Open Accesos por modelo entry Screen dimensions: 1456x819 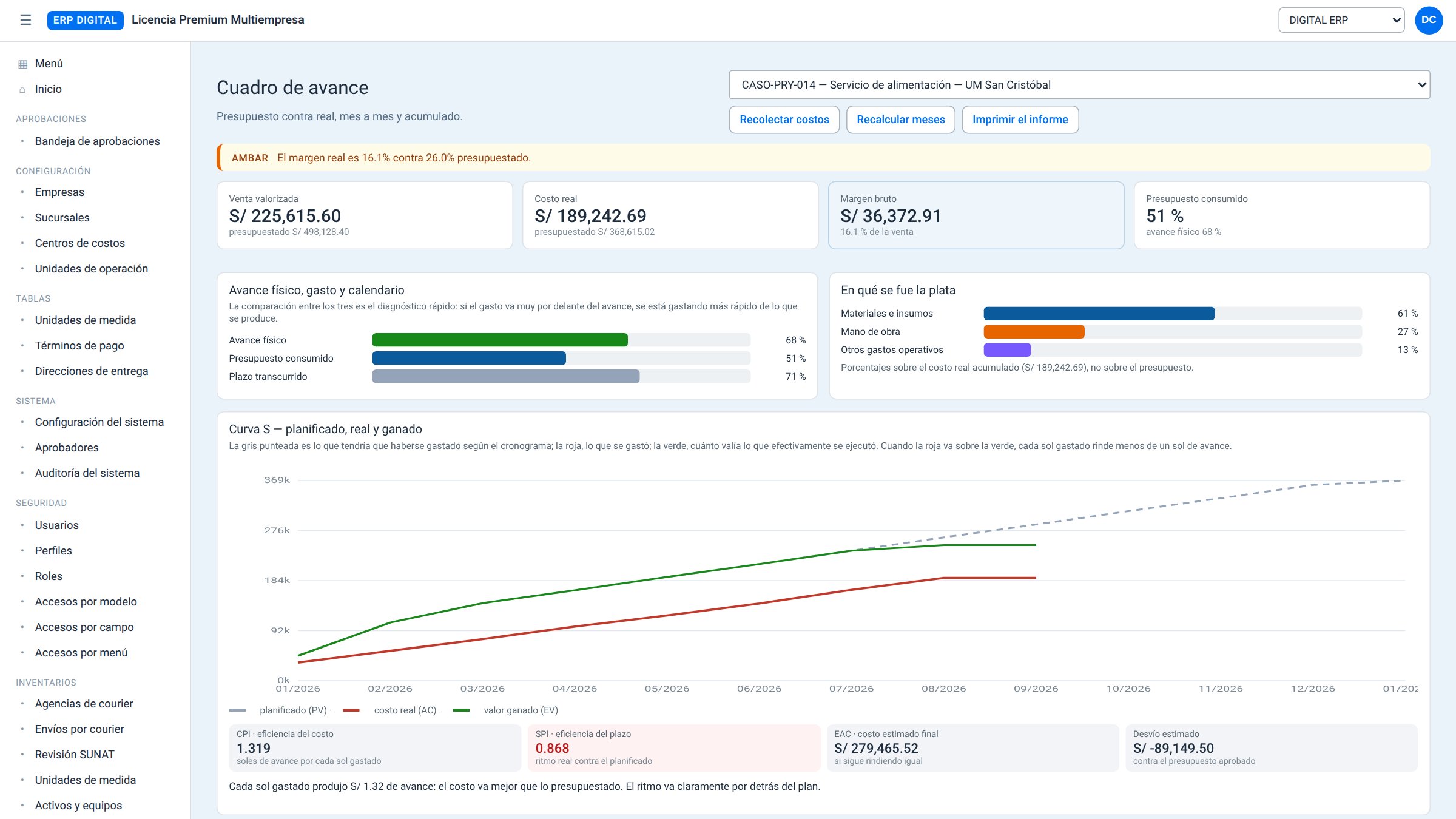click(x=86, y=602)
